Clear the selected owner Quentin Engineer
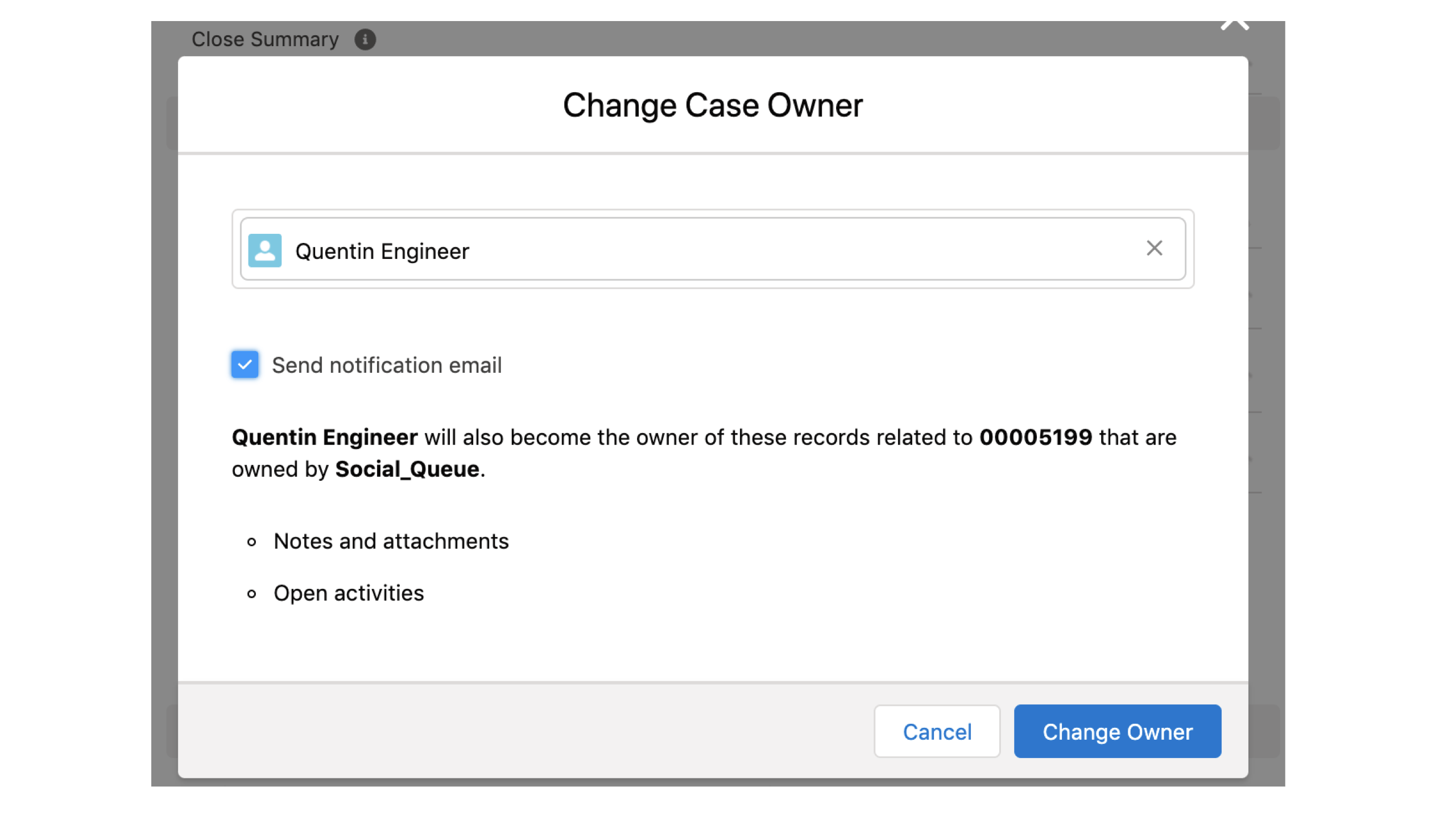Screen dimensions: 1456x816 [1154, 248]
